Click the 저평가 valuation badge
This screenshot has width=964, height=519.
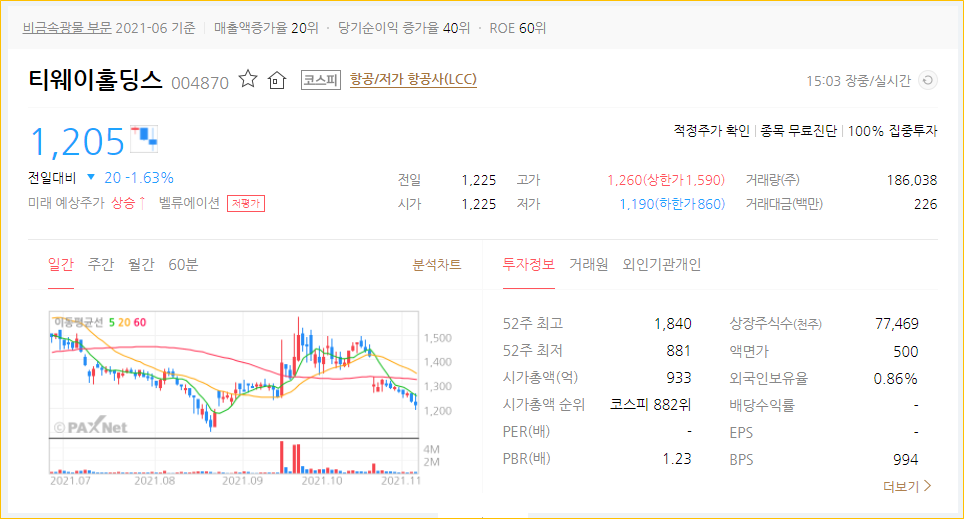coord(246,204)
